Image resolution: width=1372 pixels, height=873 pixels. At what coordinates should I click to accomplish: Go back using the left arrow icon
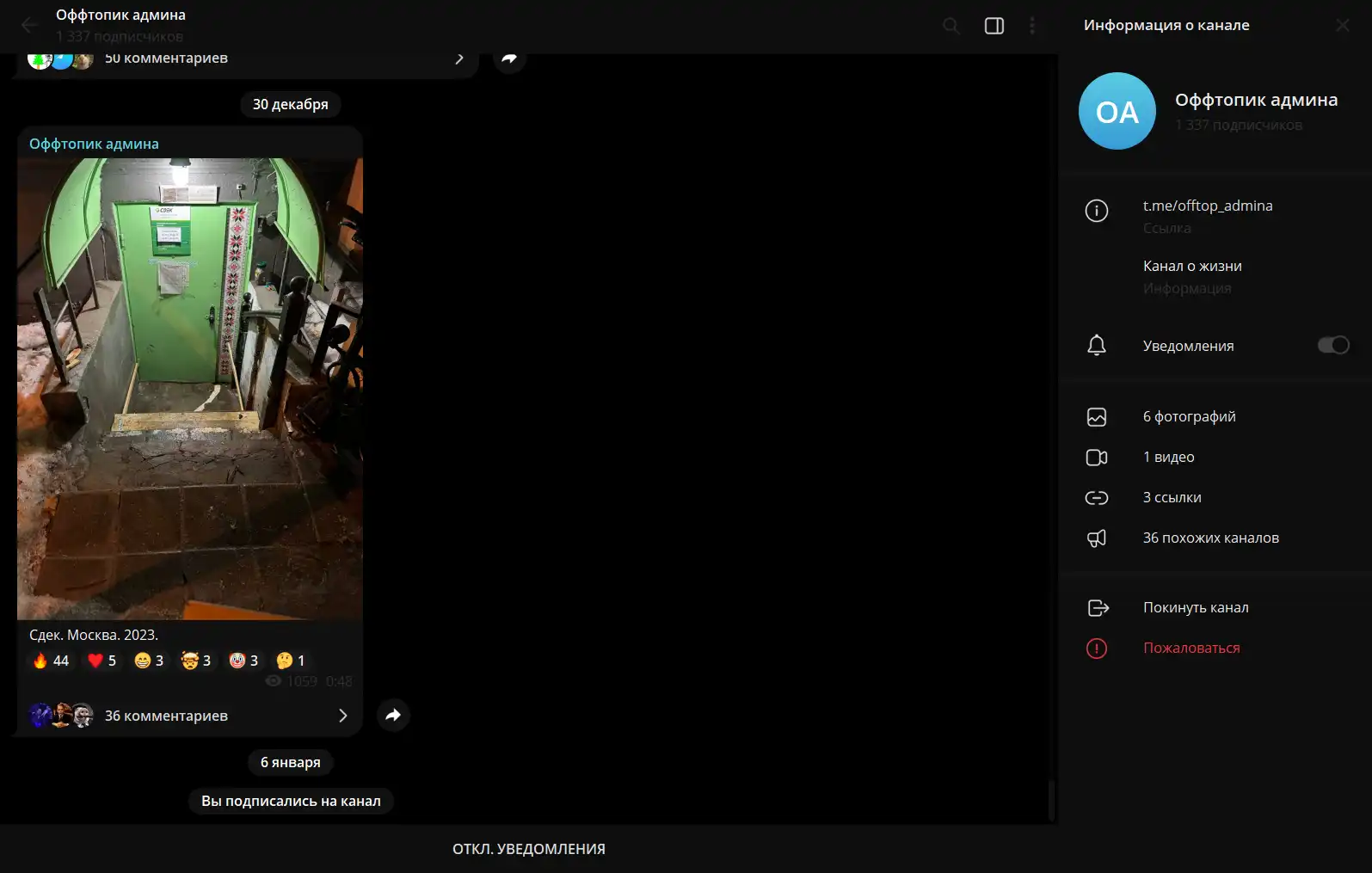point(29,26)
